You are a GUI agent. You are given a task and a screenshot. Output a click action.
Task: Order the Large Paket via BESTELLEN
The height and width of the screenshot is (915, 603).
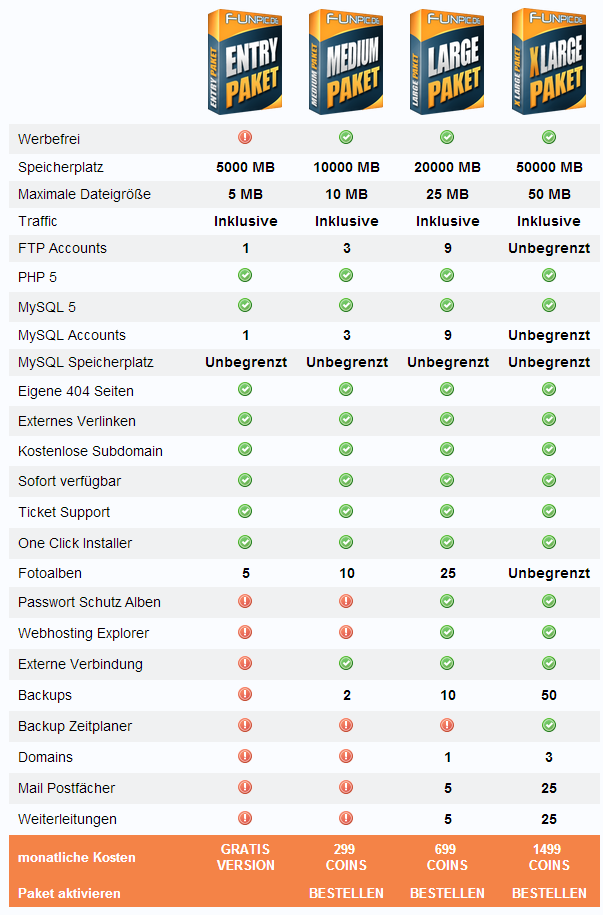tap(447, 893)
